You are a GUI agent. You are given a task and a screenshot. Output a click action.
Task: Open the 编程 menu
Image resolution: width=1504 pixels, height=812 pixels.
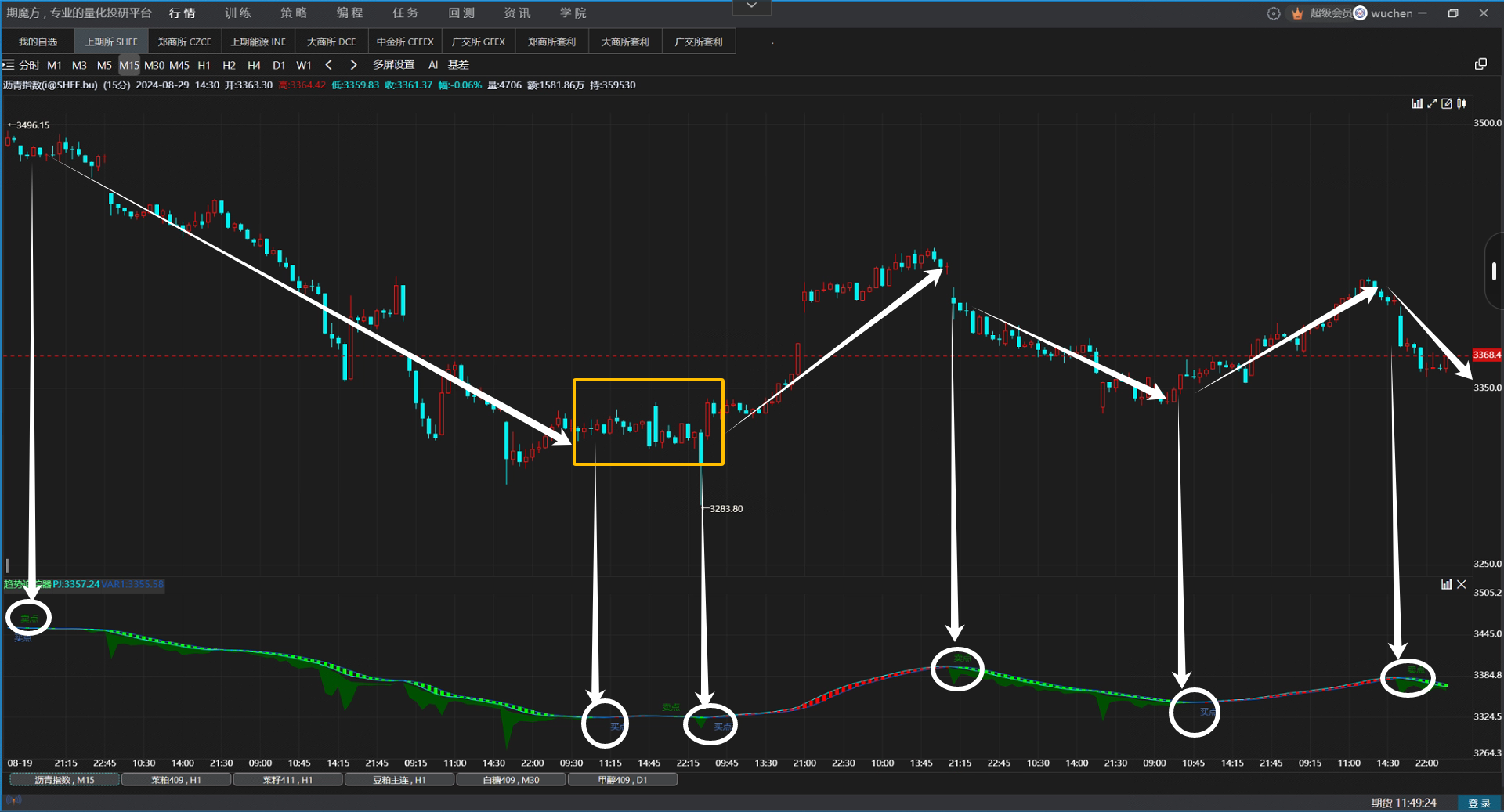pyautogui.click(x=350, y=13)
